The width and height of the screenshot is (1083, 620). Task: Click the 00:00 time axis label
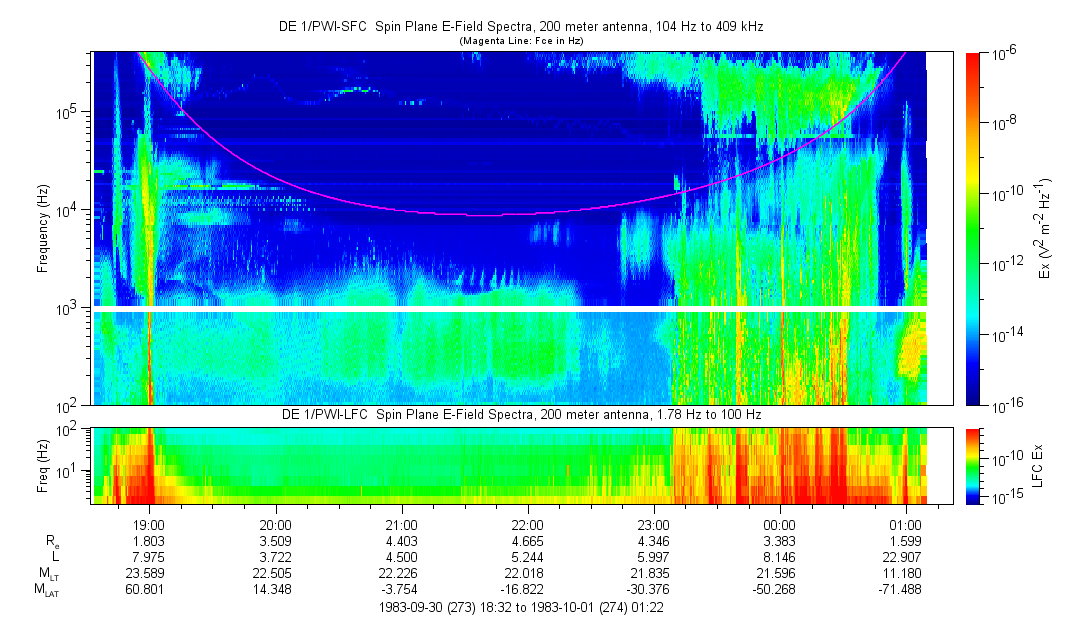click(x=780, y=525)
